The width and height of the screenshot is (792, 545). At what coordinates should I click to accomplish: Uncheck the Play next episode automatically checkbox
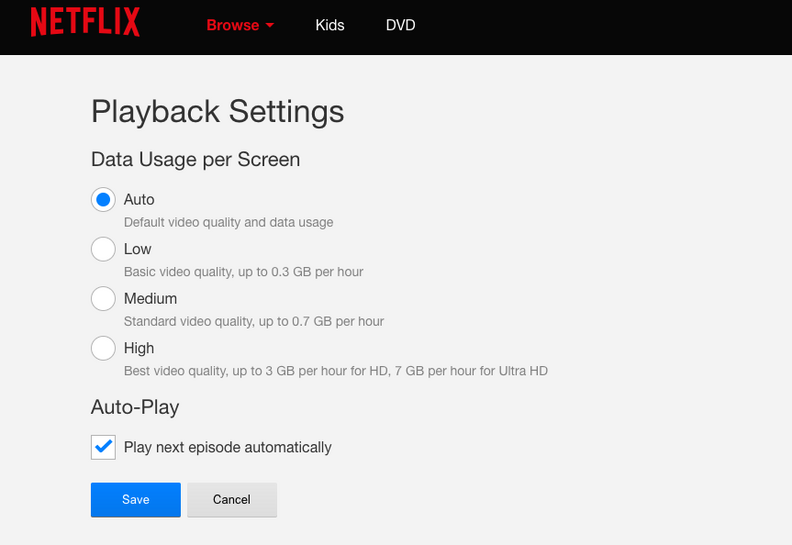click(103, 447)
